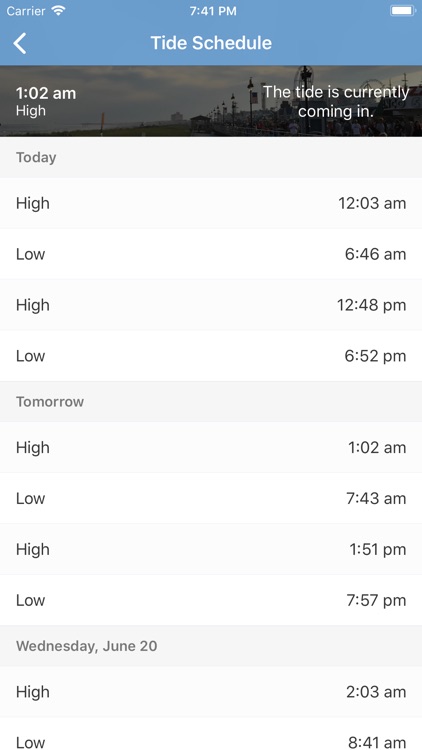The image size is (422, 750).
Task: Tap the Tomorrow section header
Action: click(x=211, y=402)
